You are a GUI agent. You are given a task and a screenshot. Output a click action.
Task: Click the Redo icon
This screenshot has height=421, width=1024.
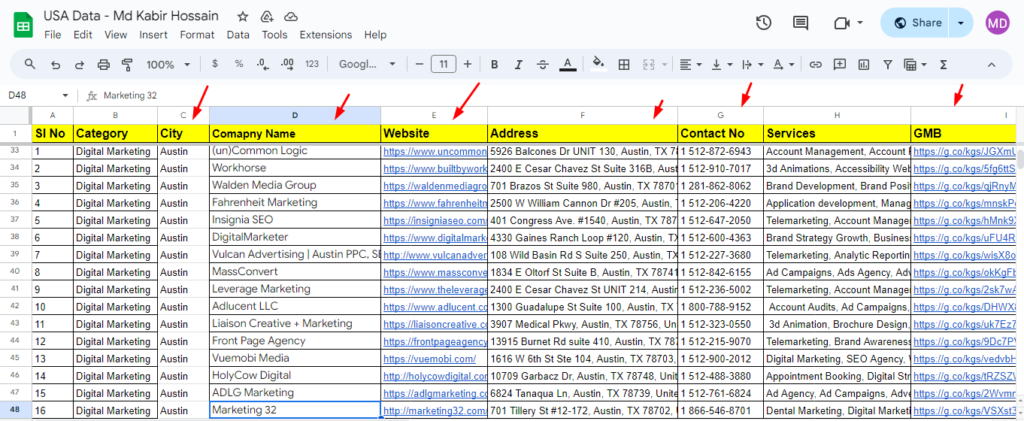click(x=80, y=64)
